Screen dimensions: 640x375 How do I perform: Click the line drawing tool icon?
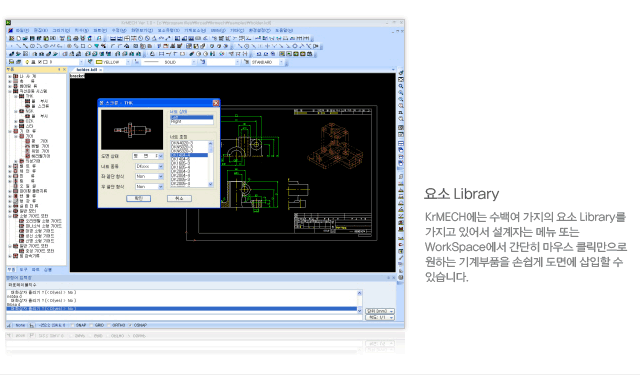tap(19, 46)
